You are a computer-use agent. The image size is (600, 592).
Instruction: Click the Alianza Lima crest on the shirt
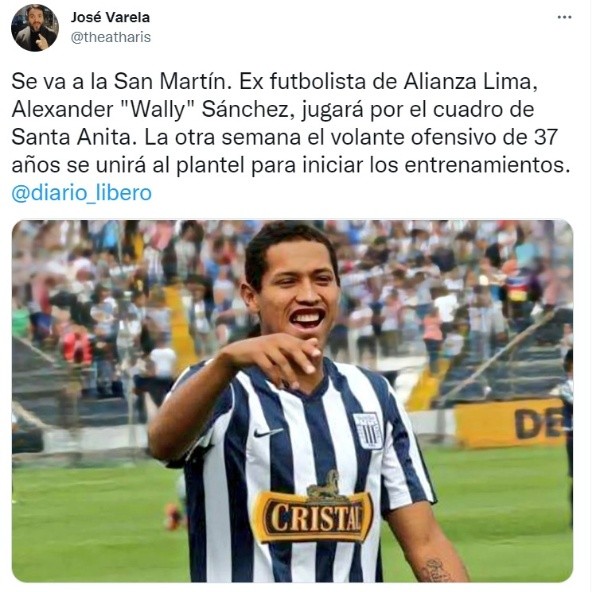[367, 430]
